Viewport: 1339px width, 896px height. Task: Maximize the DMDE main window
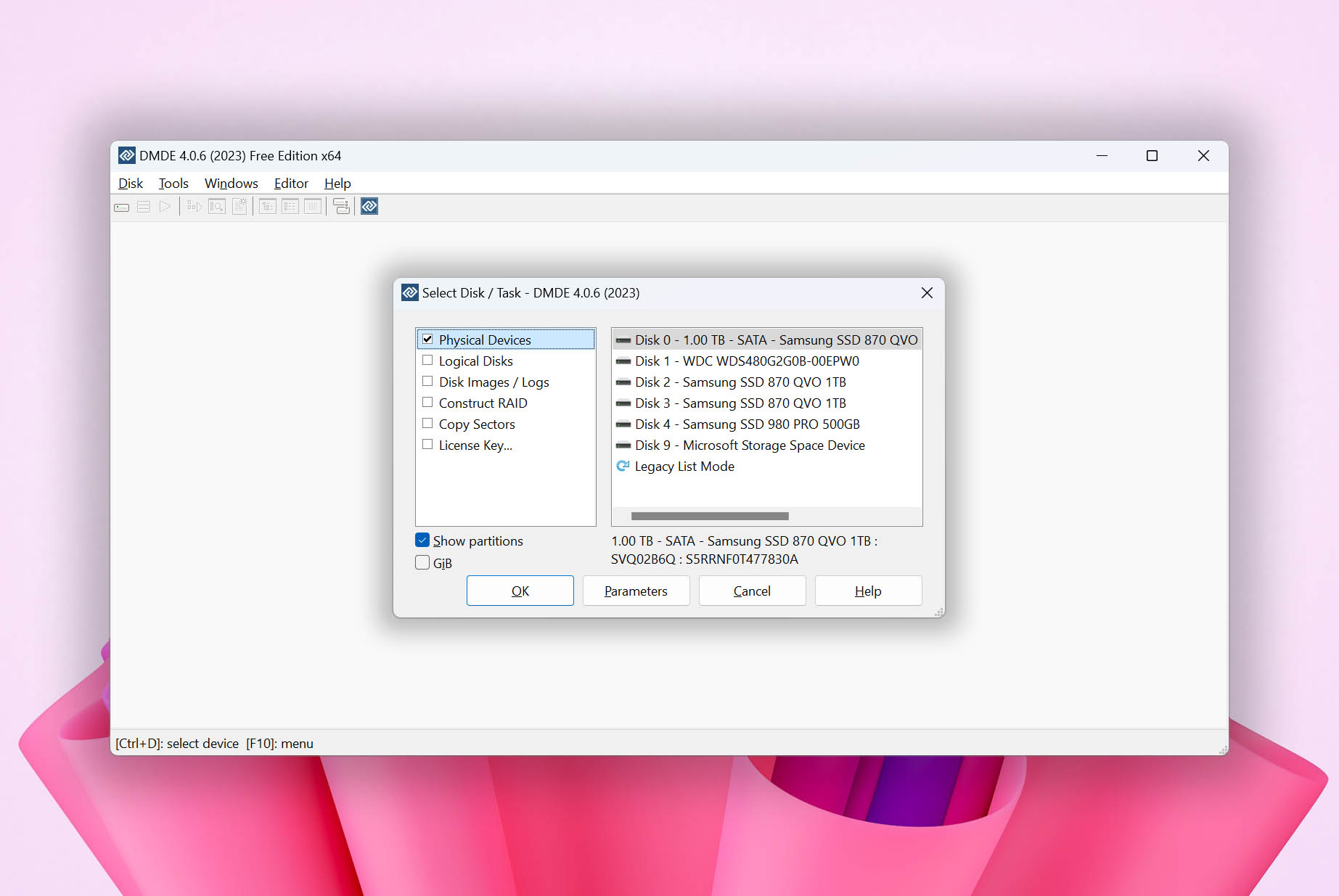[1152, 156]
